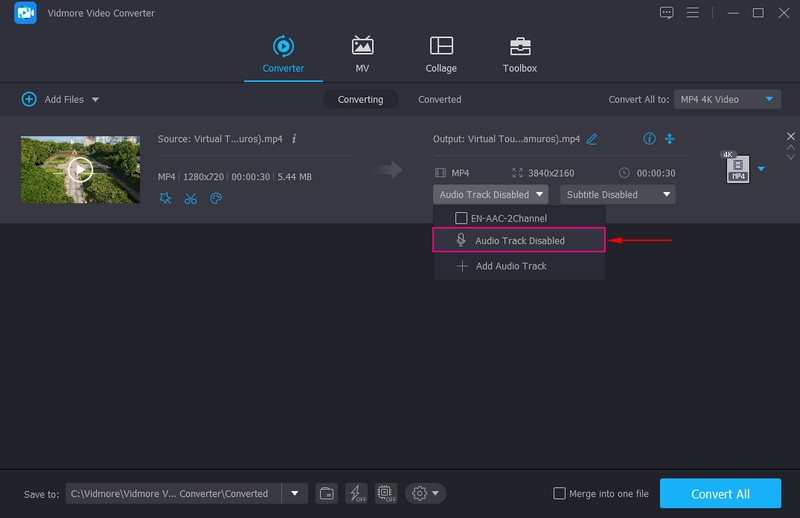
Task: Click the pencil icon to rename output
Action: pos(592,139)
